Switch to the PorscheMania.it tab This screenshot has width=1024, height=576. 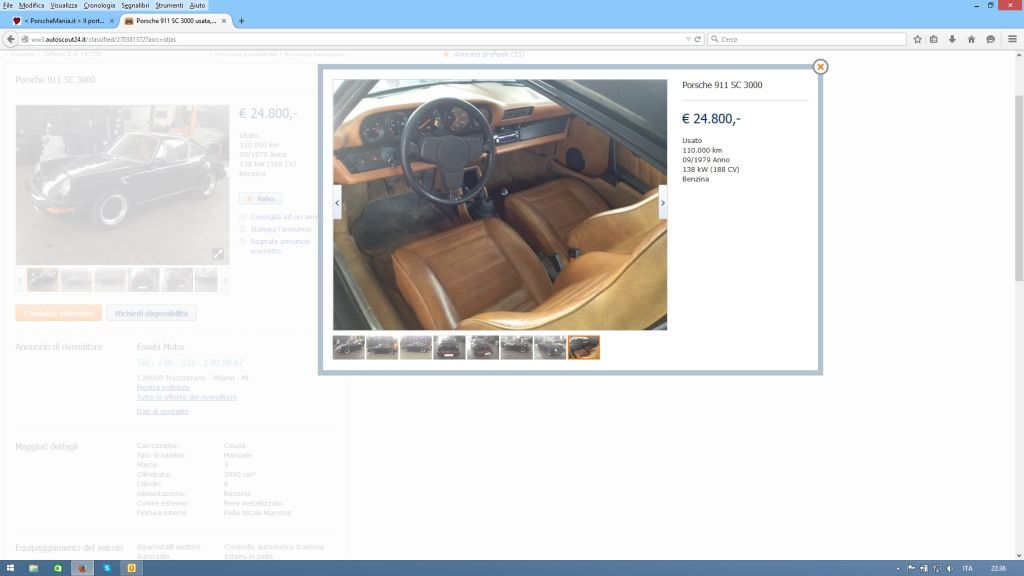point(63,21)
